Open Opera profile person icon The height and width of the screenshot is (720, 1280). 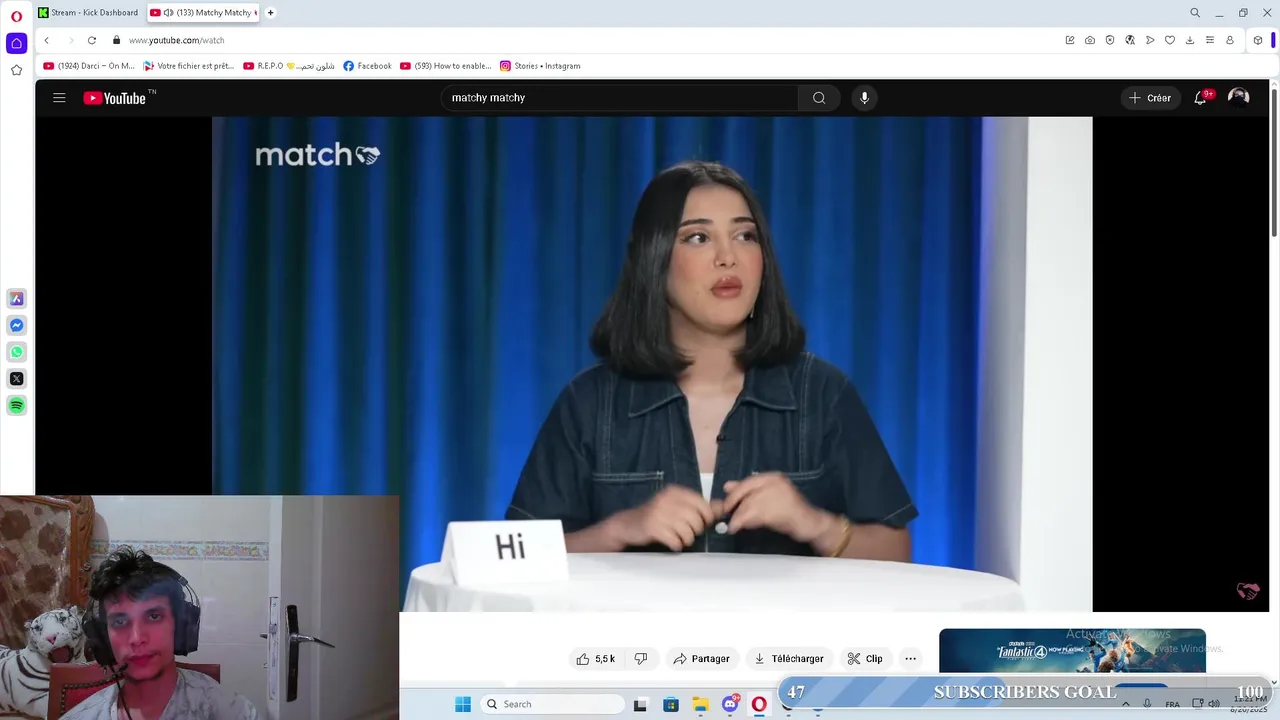pos(1230,40)
